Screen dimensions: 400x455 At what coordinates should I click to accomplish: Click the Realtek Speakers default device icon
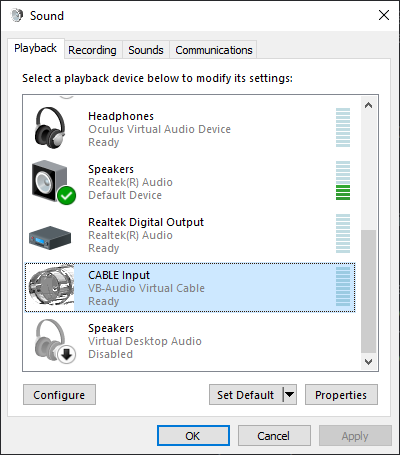(x=53, y=182)
